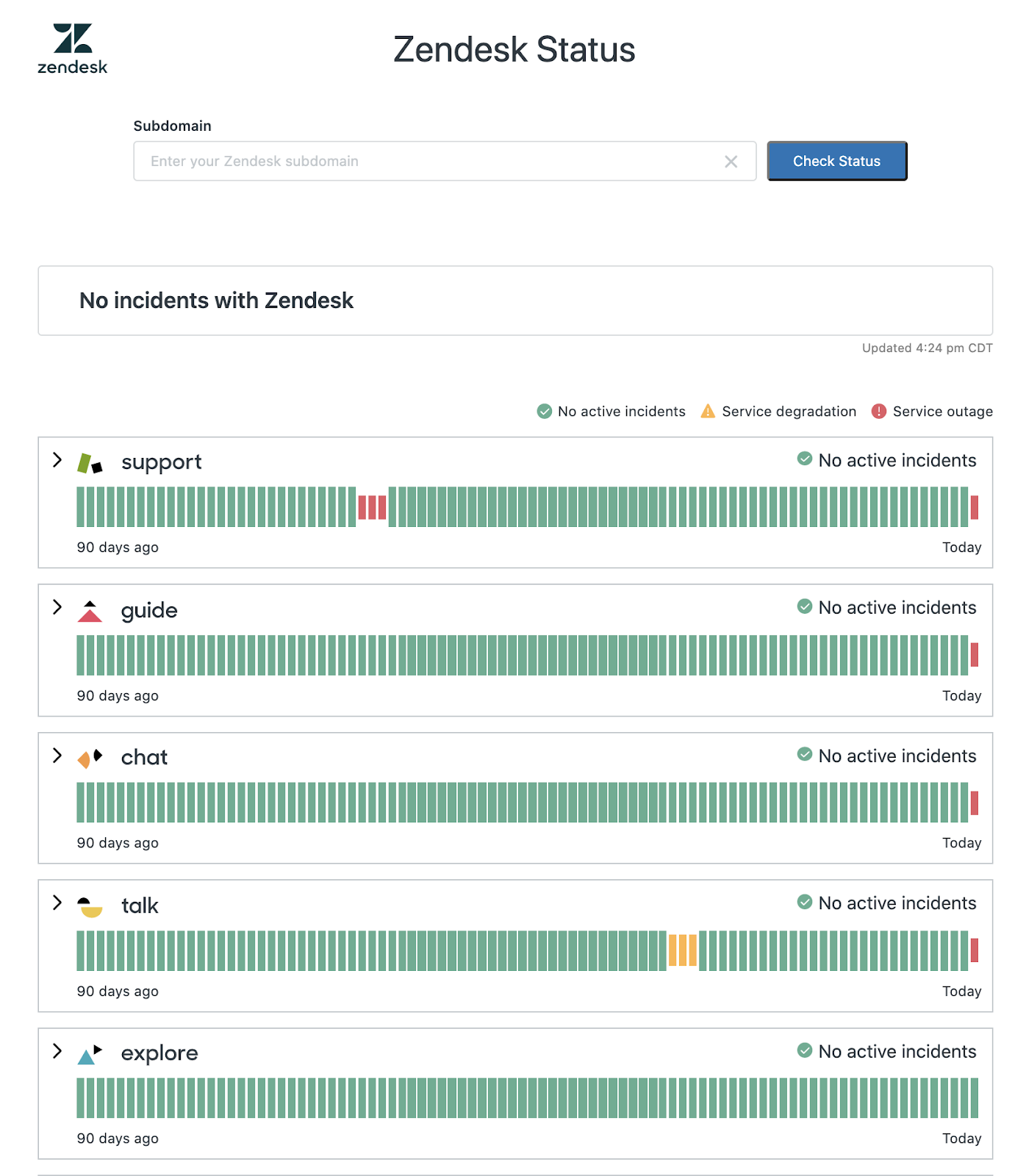Image resolution: width=1026 pixels, height=1176 pixels.
Task: Expand the chat section chevron
Action: (57, 756)
